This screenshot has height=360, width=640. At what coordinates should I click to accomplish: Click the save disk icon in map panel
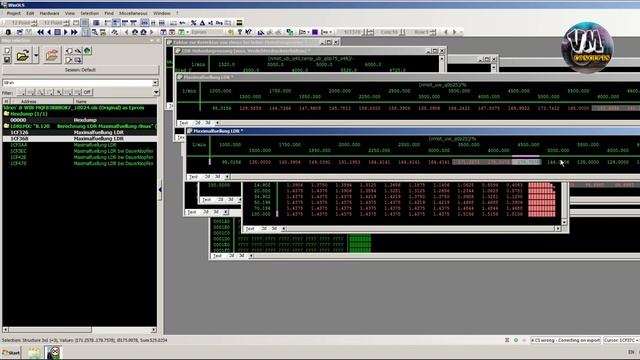click(x=7, y=60)
